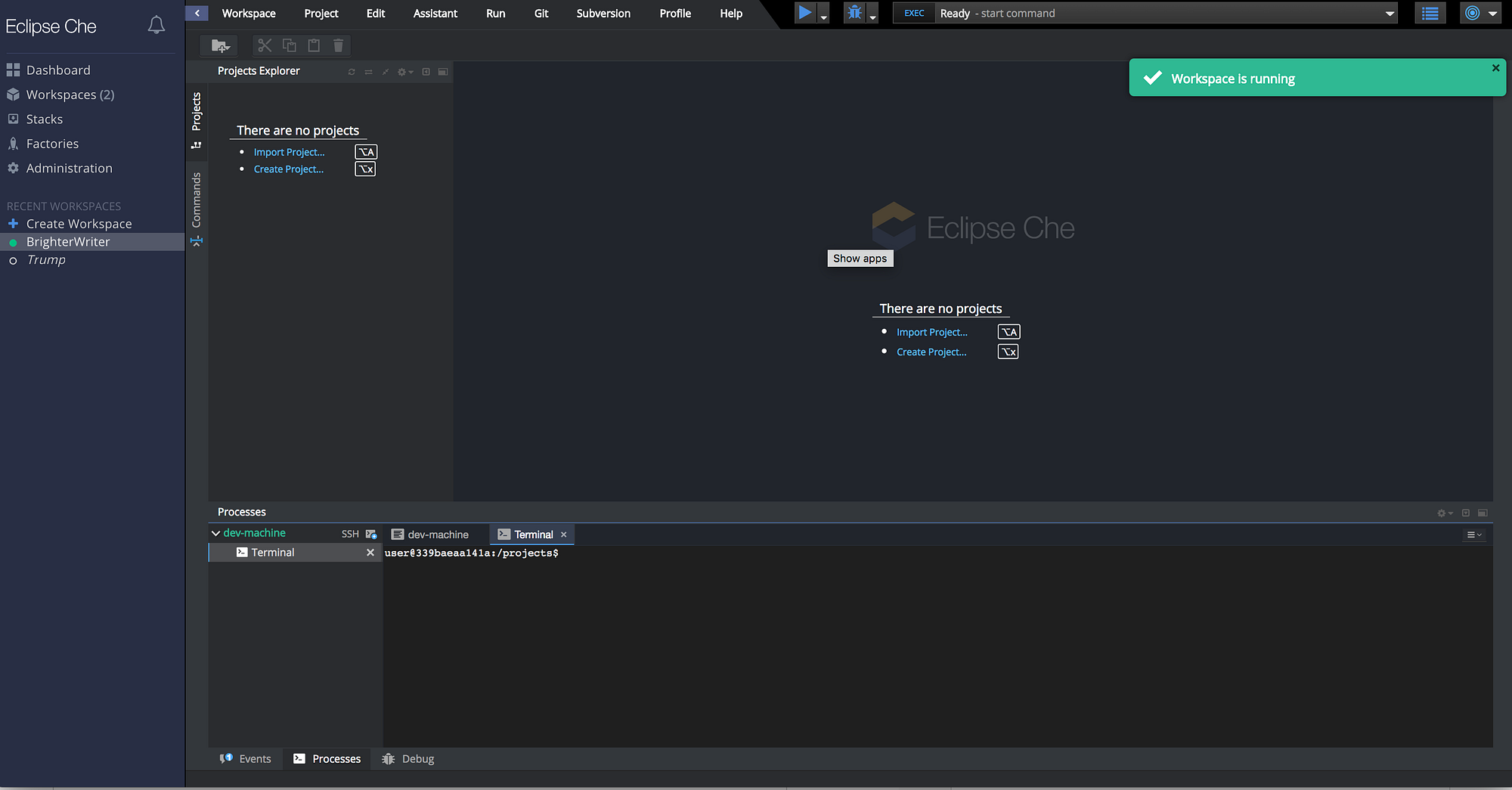Open the Projects Explorer gear settings dropdown
The height and width of the screenshot is (790, 1512).
[405, 72]
